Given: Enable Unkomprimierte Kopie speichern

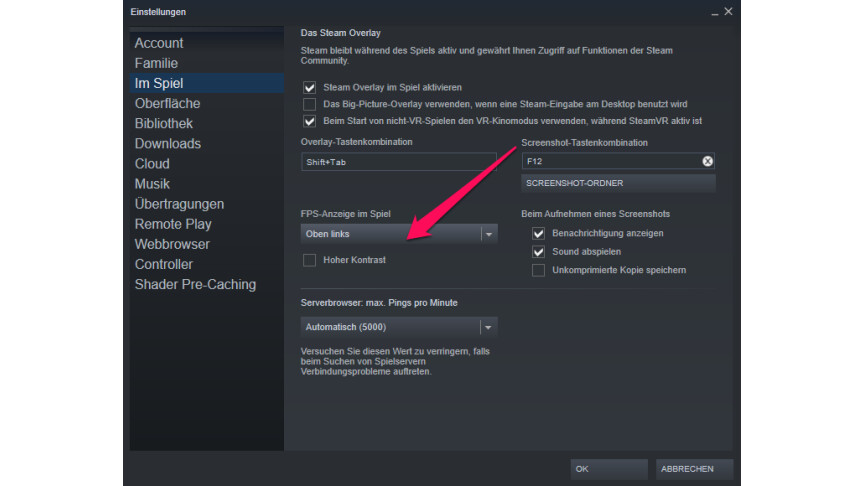Looking at the screenshot, I should (x=539, y=270).
